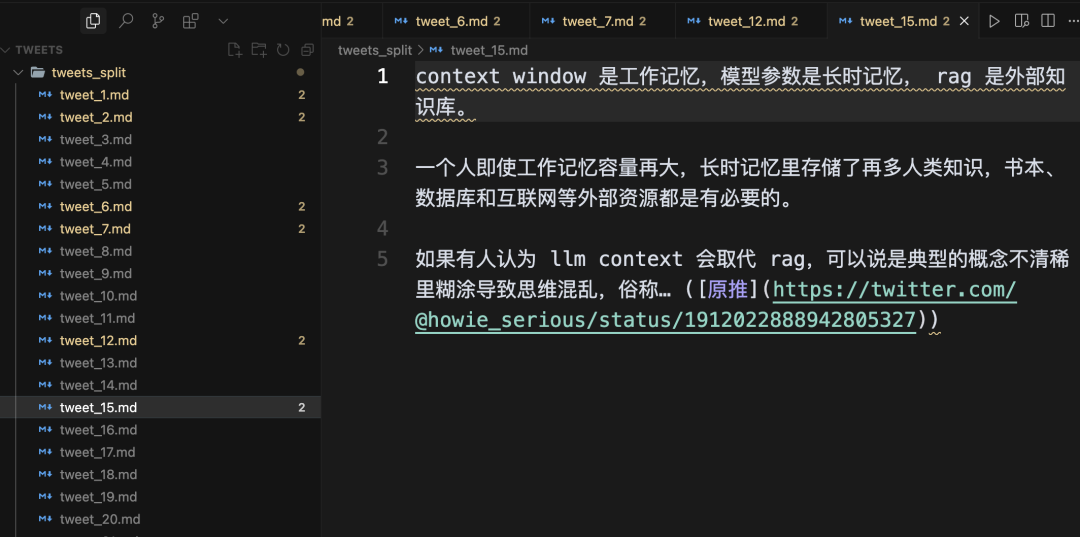Click the markdown file icon beside tweet_15.md tab
Image resolution: width=1080 pixels, height=537 pixels.
pos(845,21)
